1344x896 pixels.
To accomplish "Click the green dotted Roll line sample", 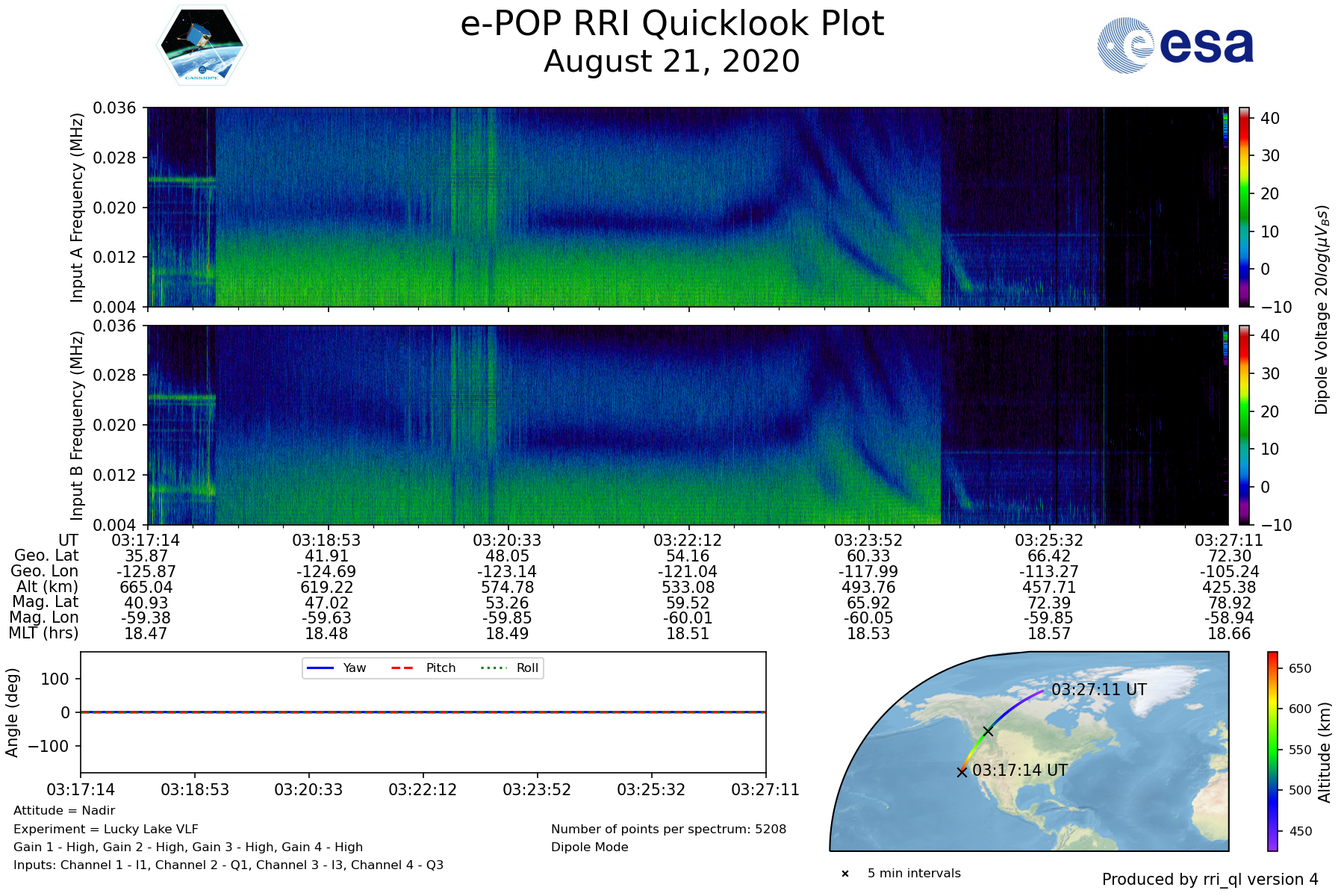I will pos(493,668).
